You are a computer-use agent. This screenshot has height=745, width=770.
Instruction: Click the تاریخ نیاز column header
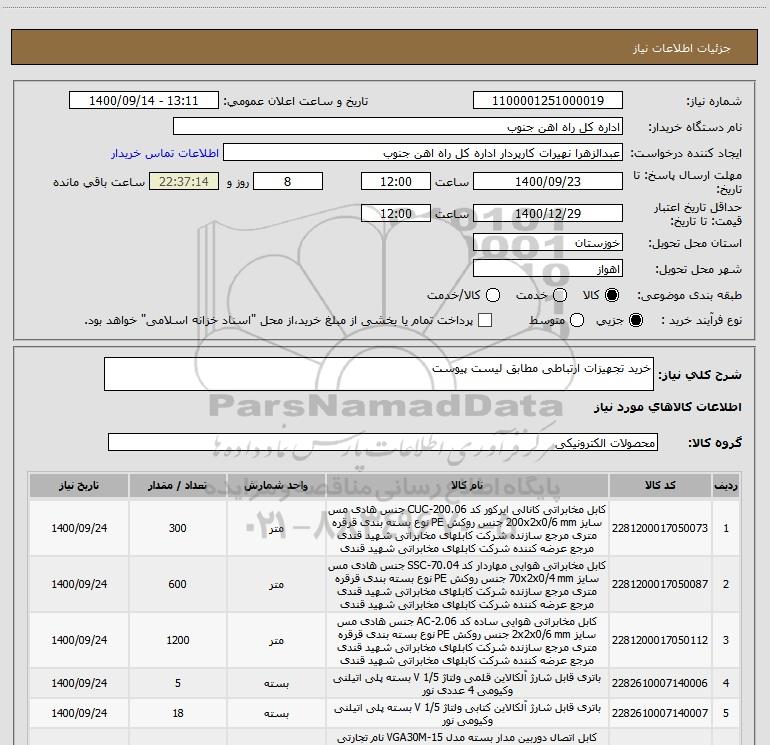click(79, 485)
